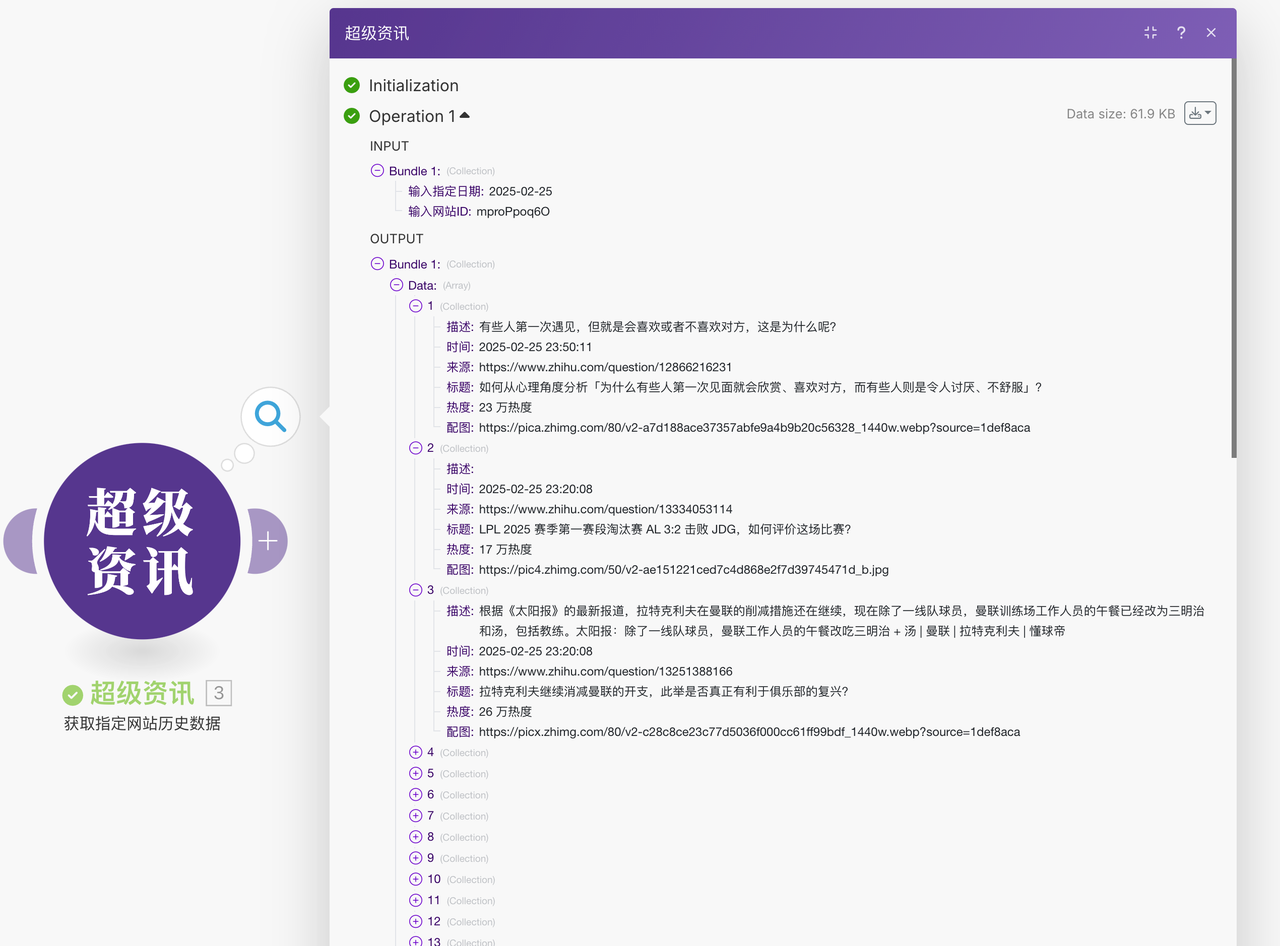Screen dimensions: 1280x946
Task: Expand item 7 collection
Action: point(416,816)
